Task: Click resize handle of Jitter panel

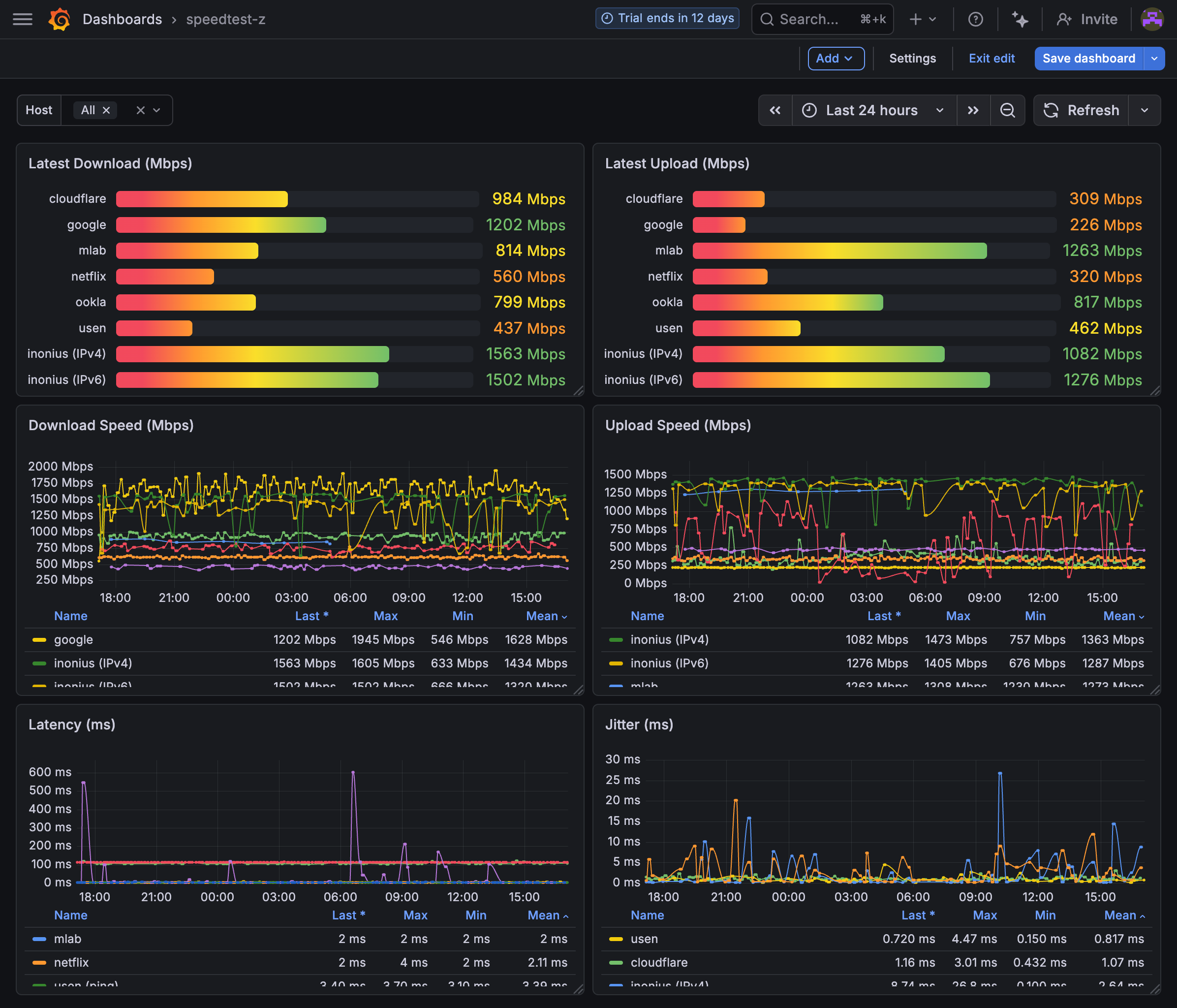Action: 1155,989
